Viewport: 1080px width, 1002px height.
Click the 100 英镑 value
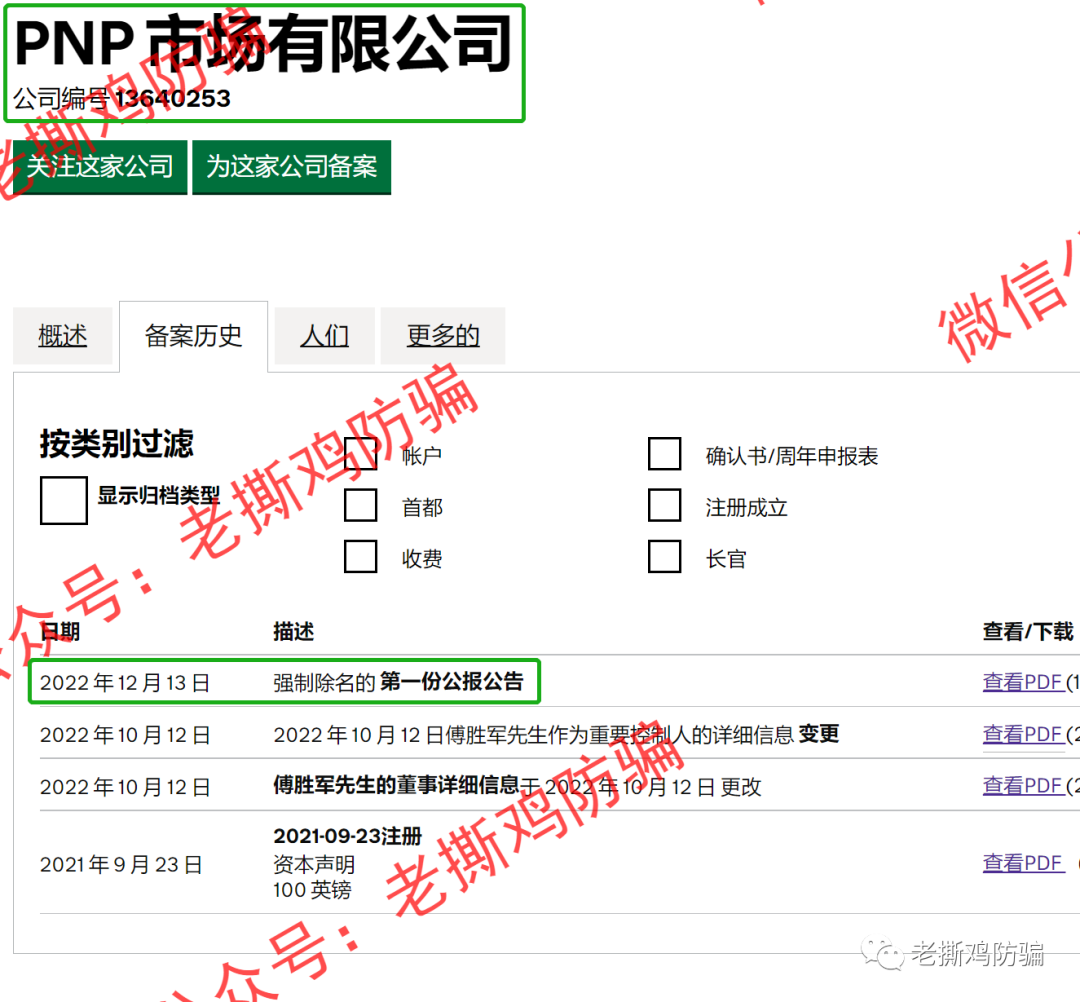[312, 890]
